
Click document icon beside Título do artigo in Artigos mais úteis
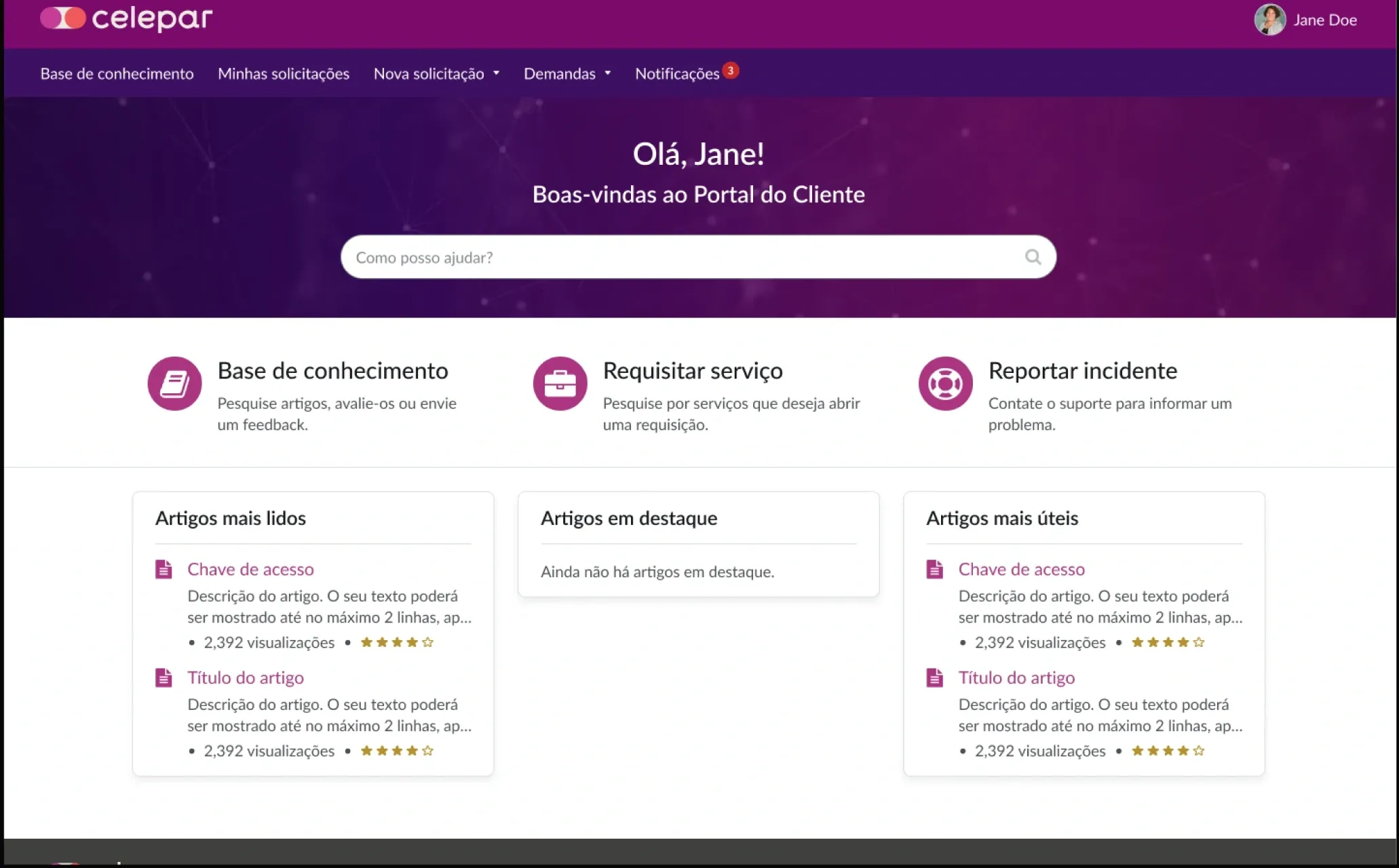coord(934,677)
